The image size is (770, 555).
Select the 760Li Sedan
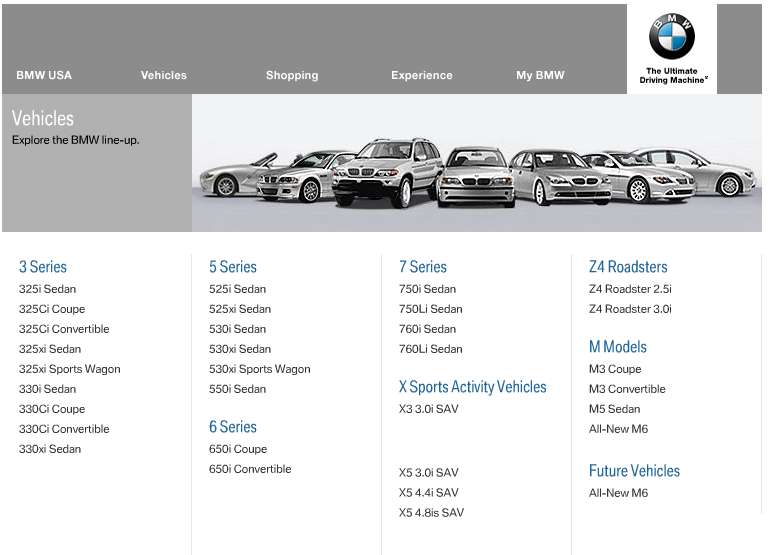pyautogui.click(x=430, y=349)
